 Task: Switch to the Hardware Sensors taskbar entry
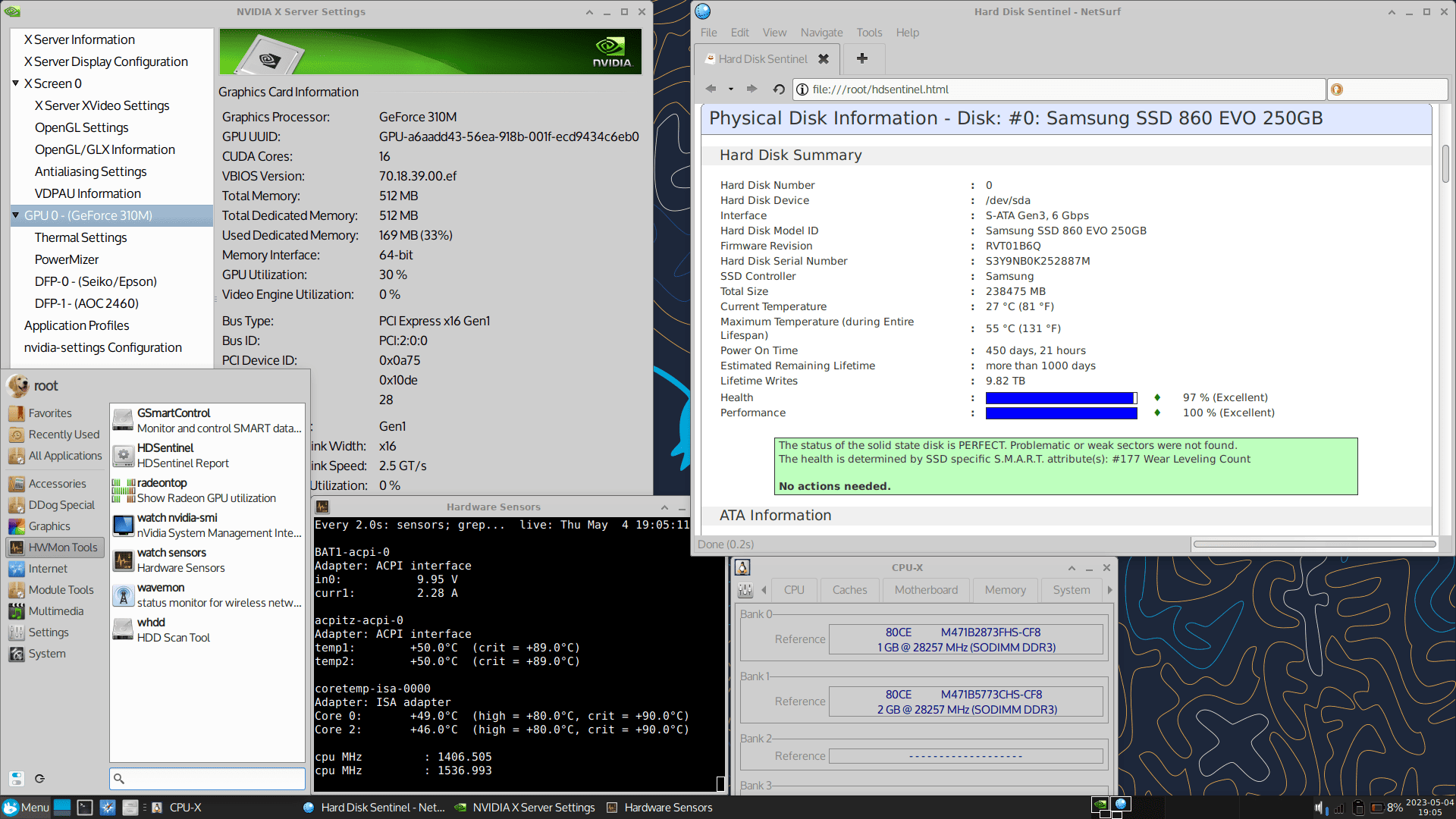tap(660, 808)
